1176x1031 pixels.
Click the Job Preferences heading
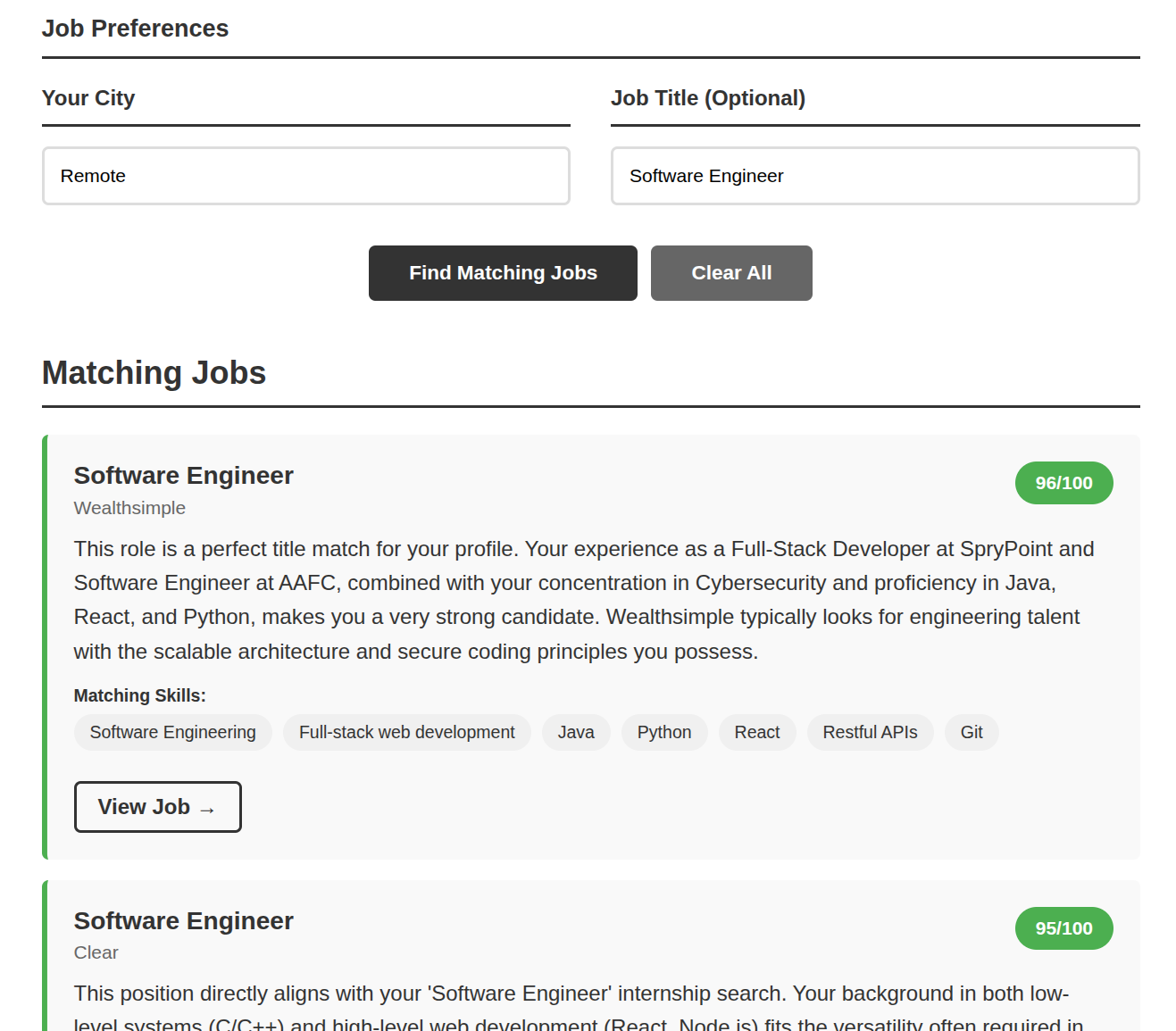coord(135,29)
